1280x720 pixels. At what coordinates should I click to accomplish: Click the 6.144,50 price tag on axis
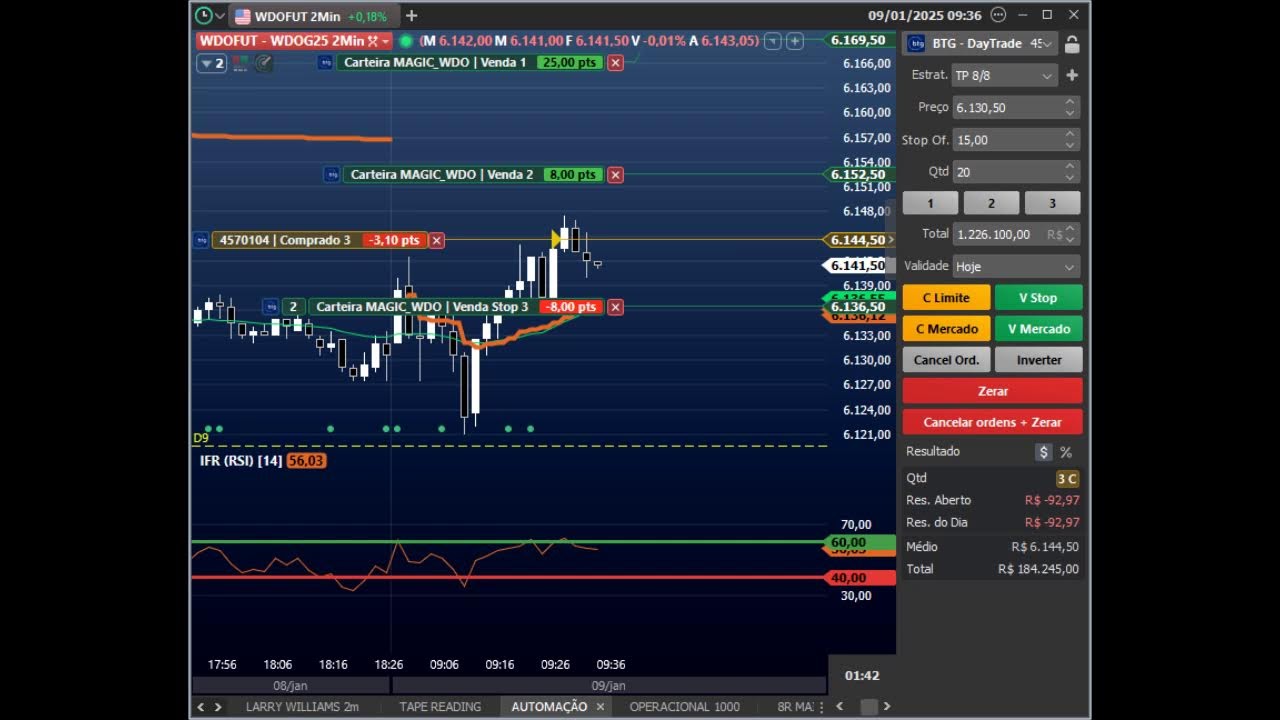pyautogui.click(x=857, y=240)
